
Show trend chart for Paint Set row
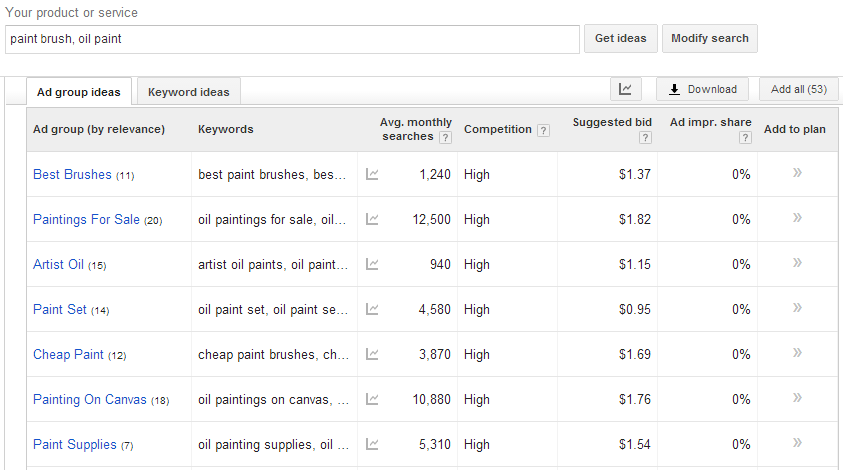372,309
